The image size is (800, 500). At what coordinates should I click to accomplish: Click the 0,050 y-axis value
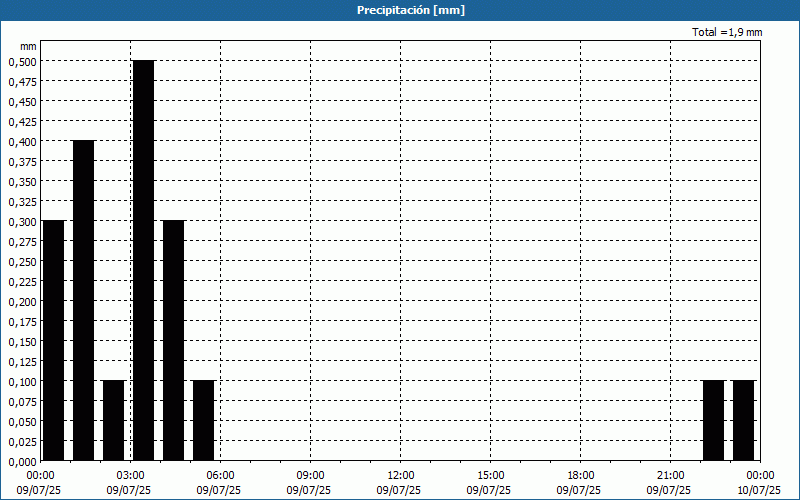pyautogui.click(x=22, y=421)
